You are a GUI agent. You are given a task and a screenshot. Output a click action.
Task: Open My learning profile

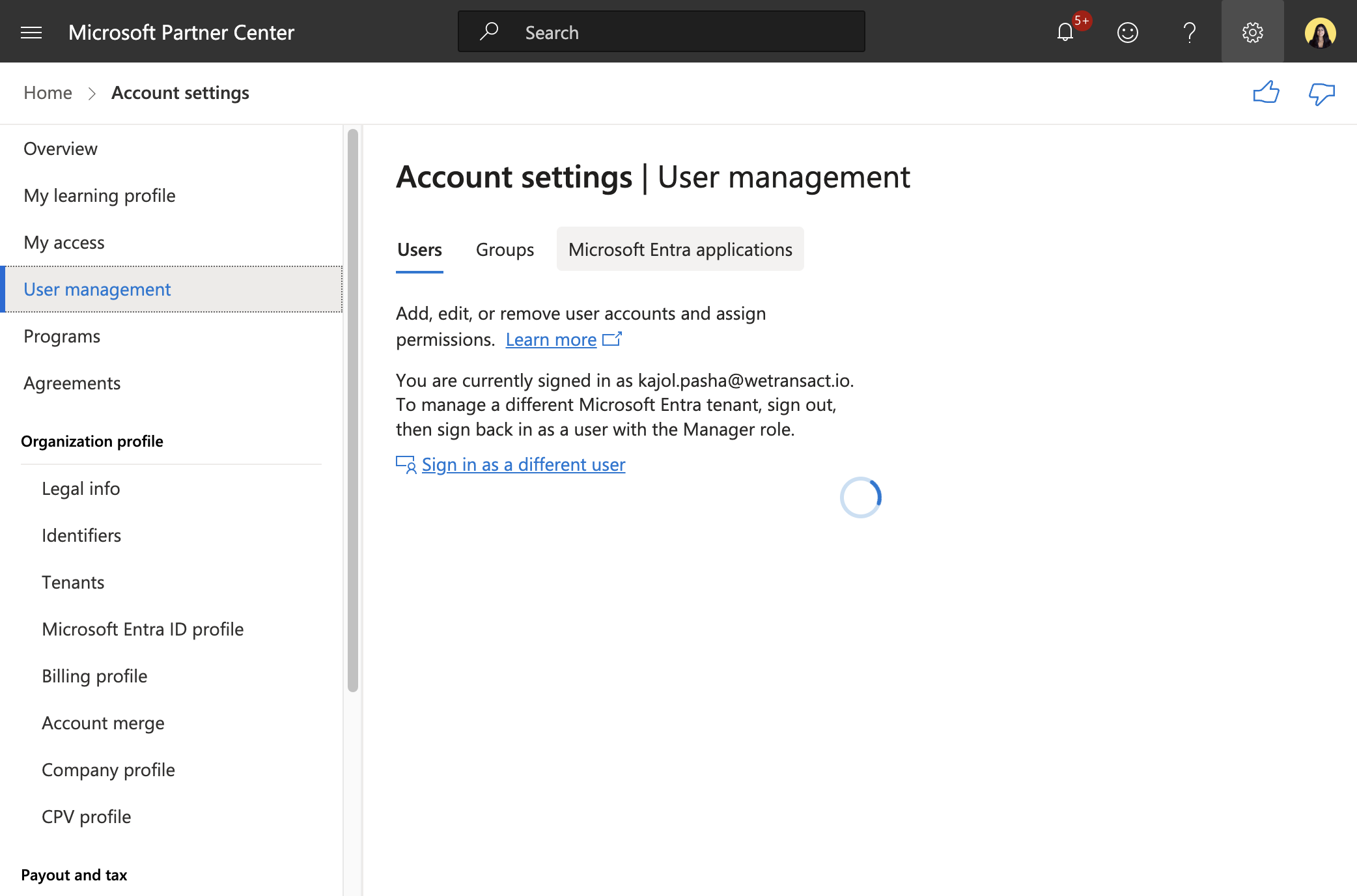[171, 195]
